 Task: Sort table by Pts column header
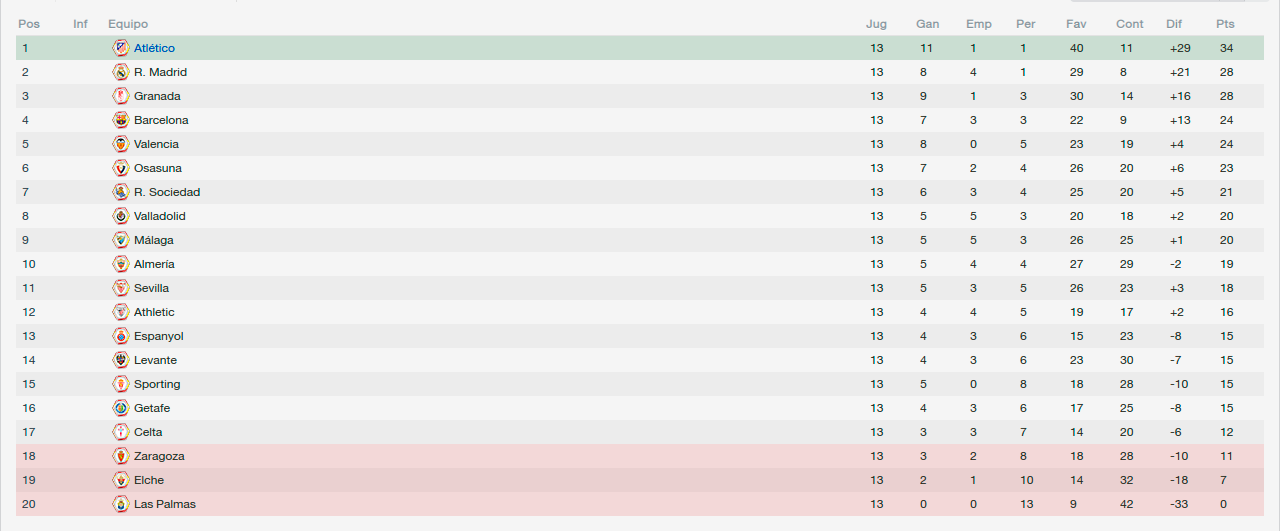(1225, 24)
